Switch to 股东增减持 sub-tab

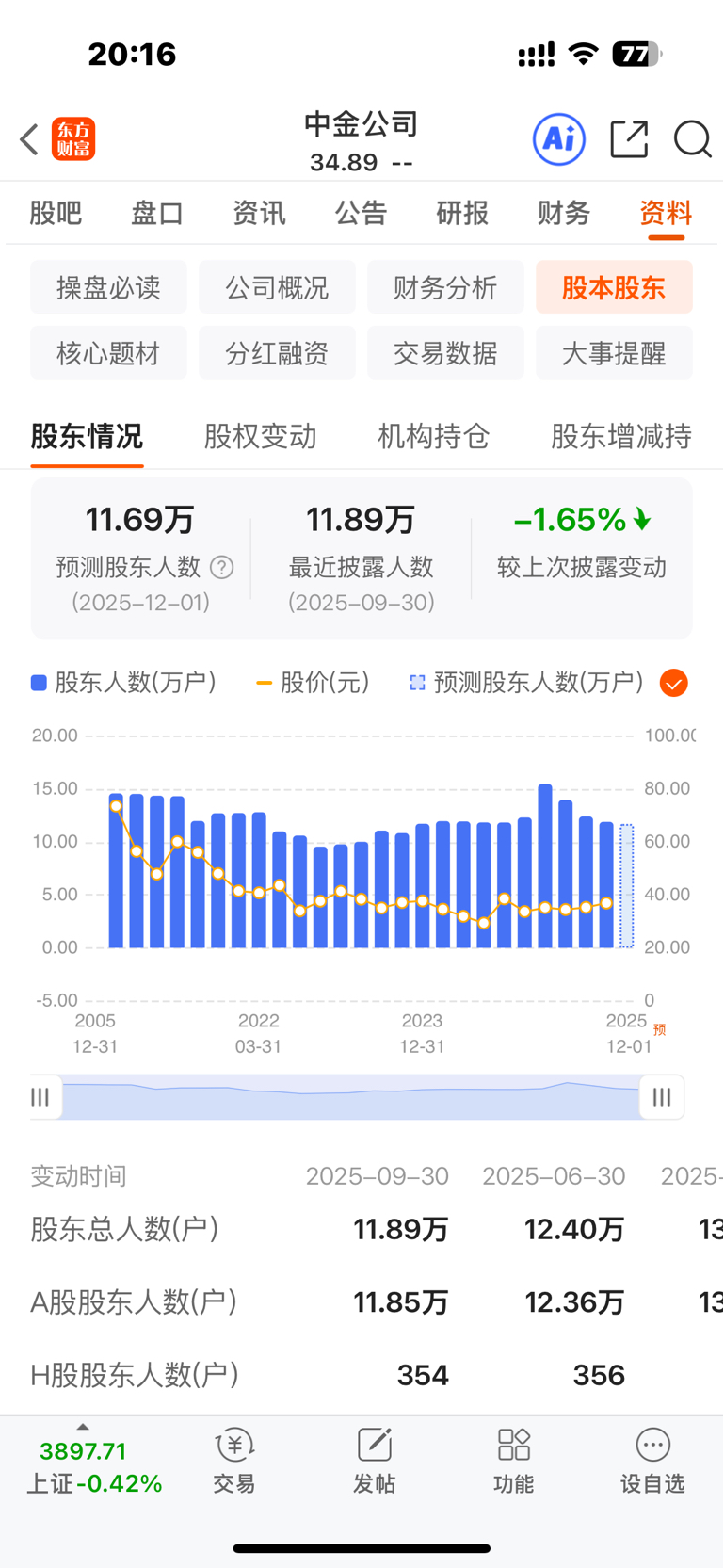click(x=621, y=437)
